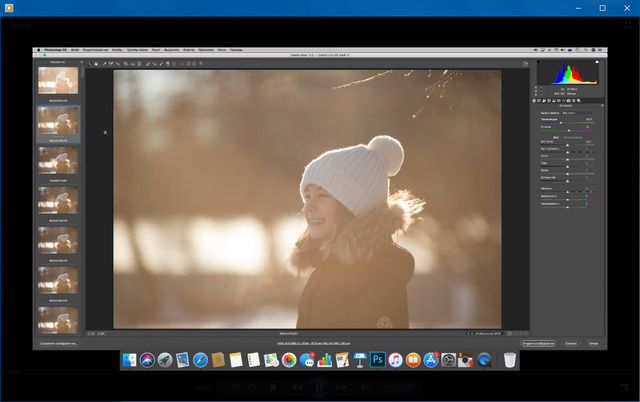Screen dimensions: 640x402
Task: Click the Photoshop icon in the Dock
Action: pos(378,359)
